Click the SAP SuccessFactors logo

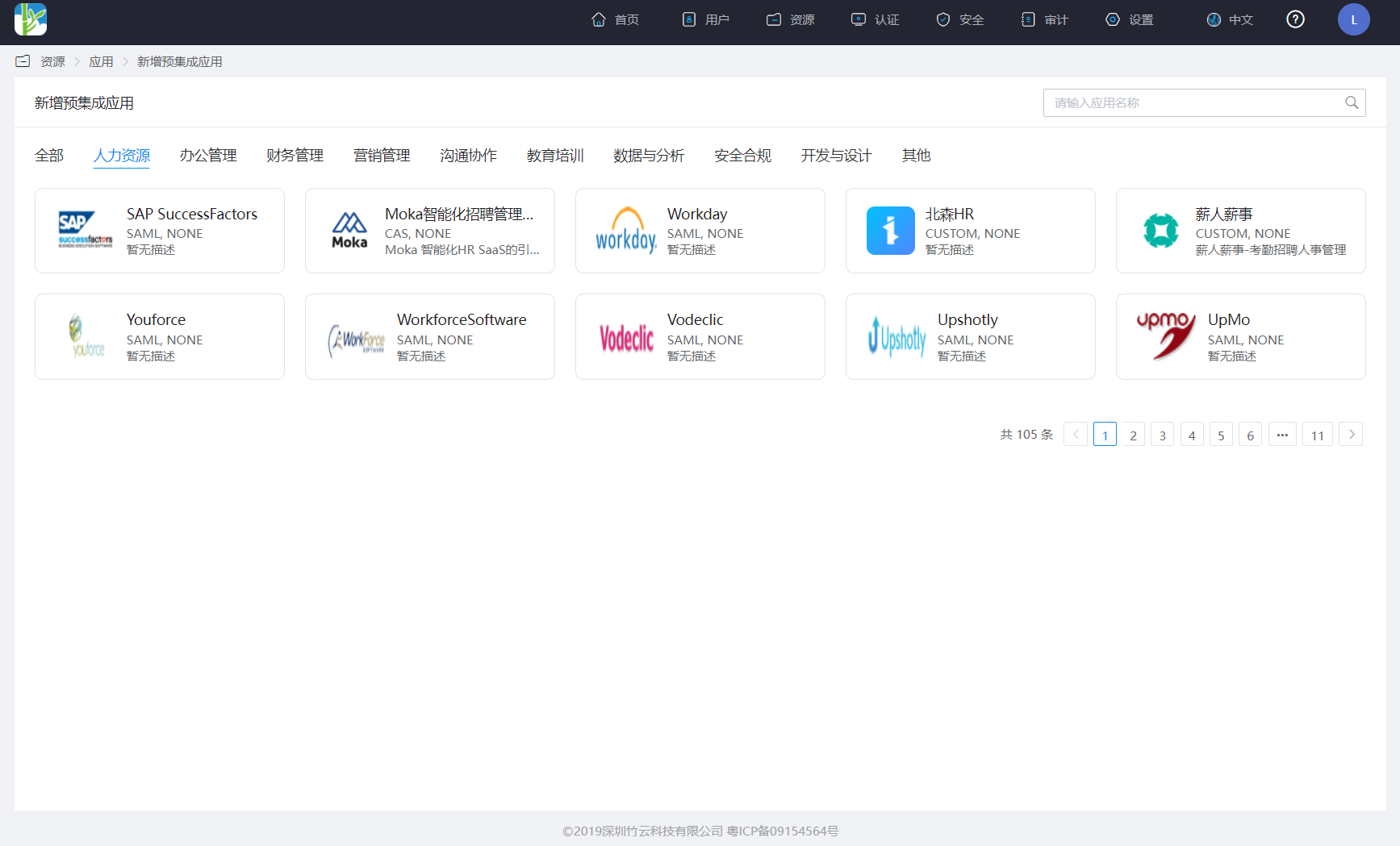86,230
